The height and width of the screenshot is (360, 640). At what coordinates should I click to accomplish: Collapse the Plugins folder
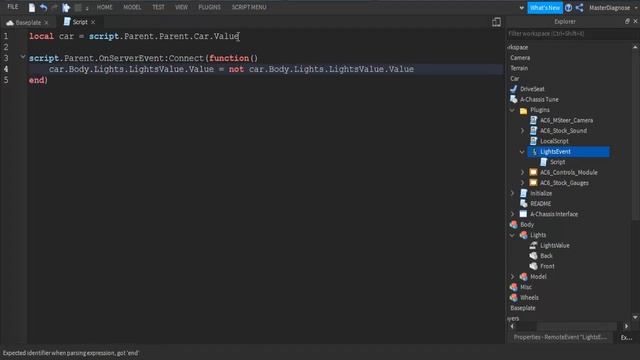coord(512,110)
